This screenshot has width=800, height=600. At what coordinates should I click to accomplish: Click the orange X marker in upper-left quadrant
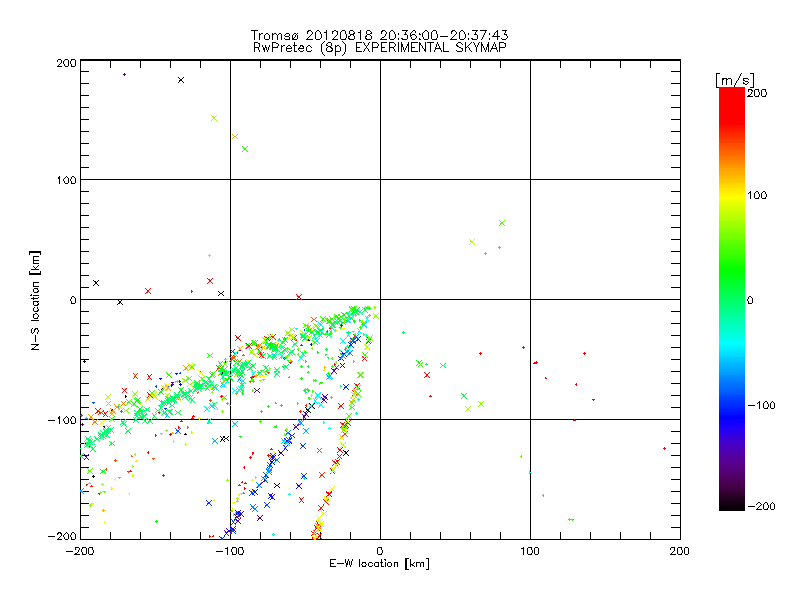coord(235,136)
